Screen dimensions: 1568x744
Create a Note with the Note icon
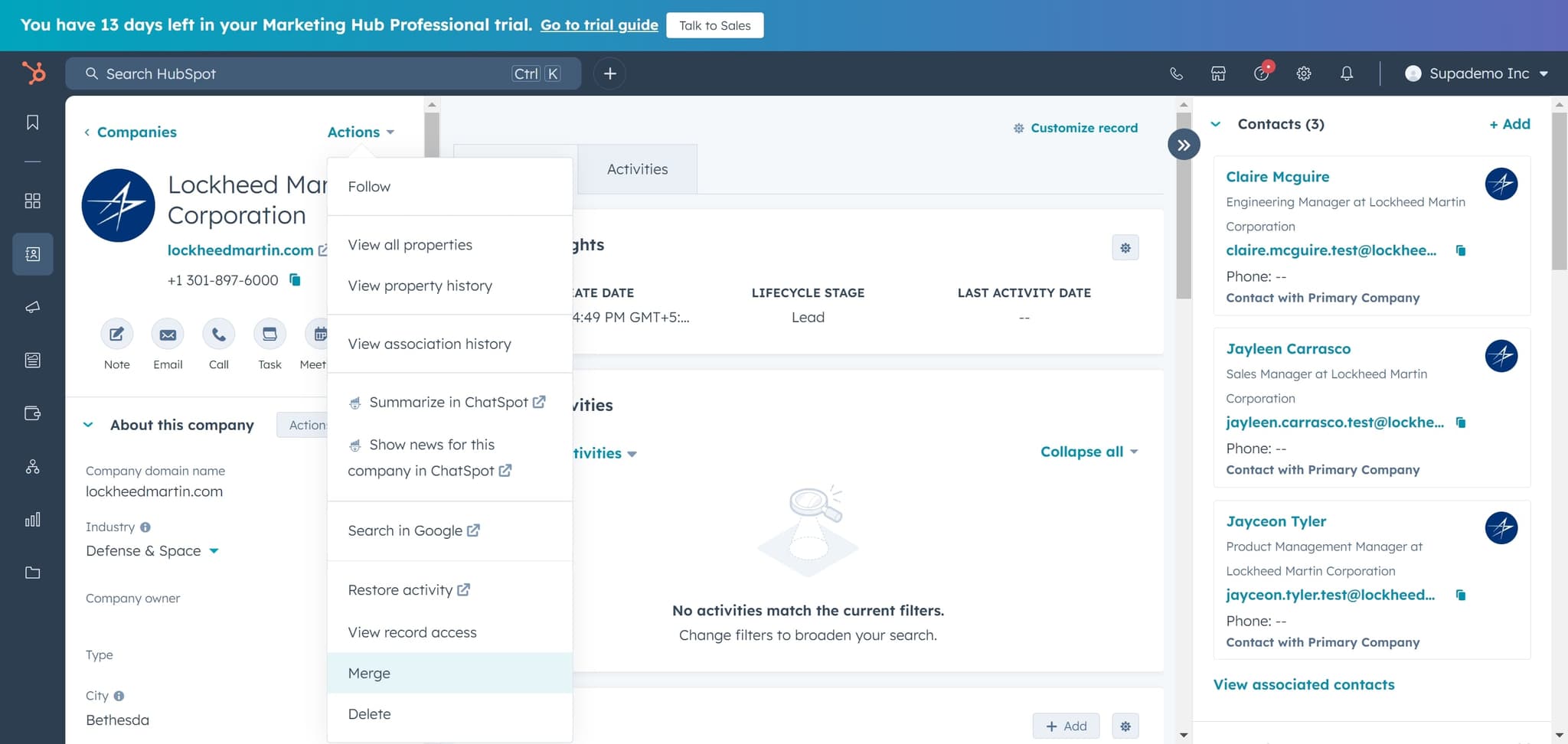click(x=116, y=334)
